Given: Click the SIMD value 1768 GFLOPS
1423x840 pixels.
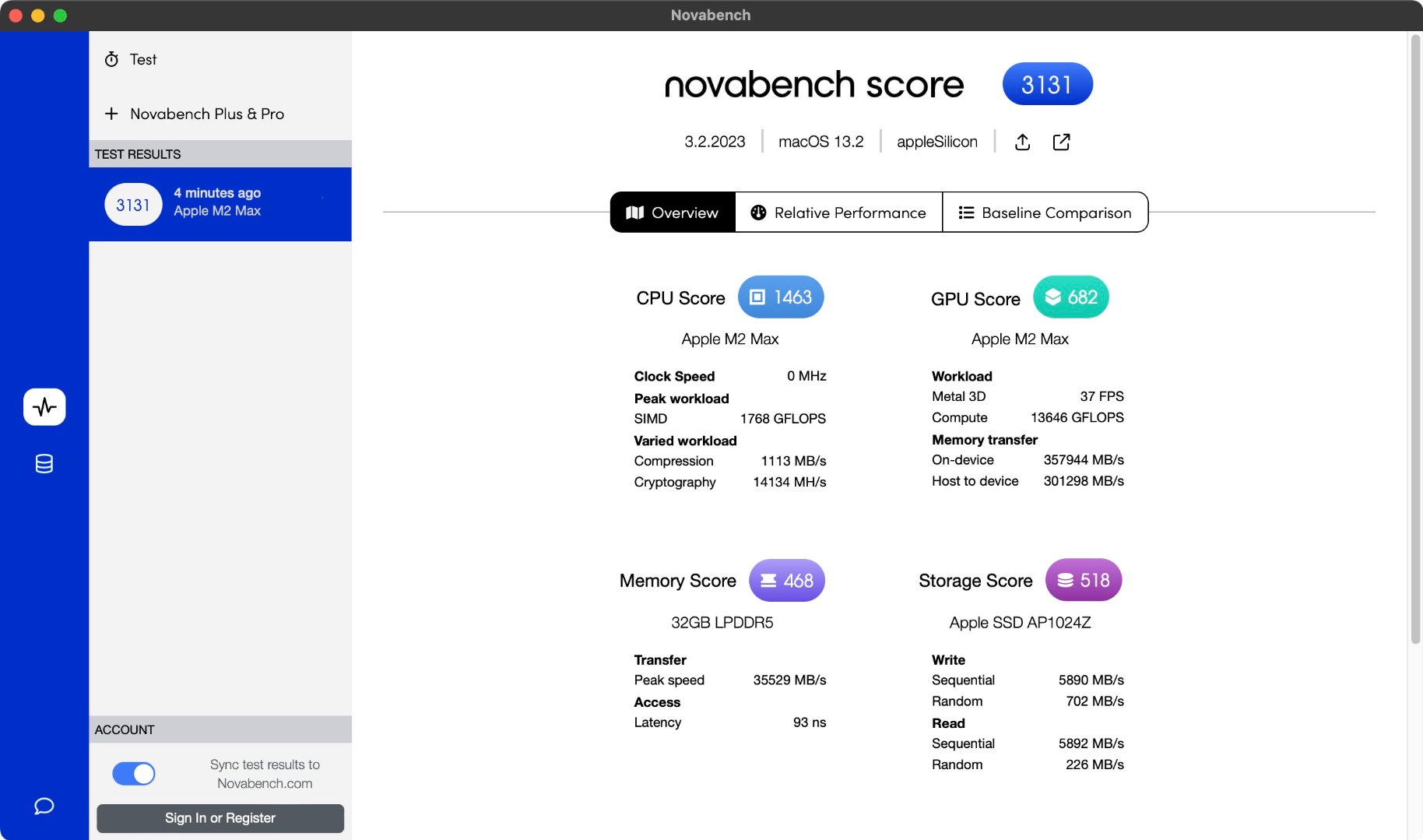Looking at the screenshot, I should pyautogui.click(x=783, y=419).
